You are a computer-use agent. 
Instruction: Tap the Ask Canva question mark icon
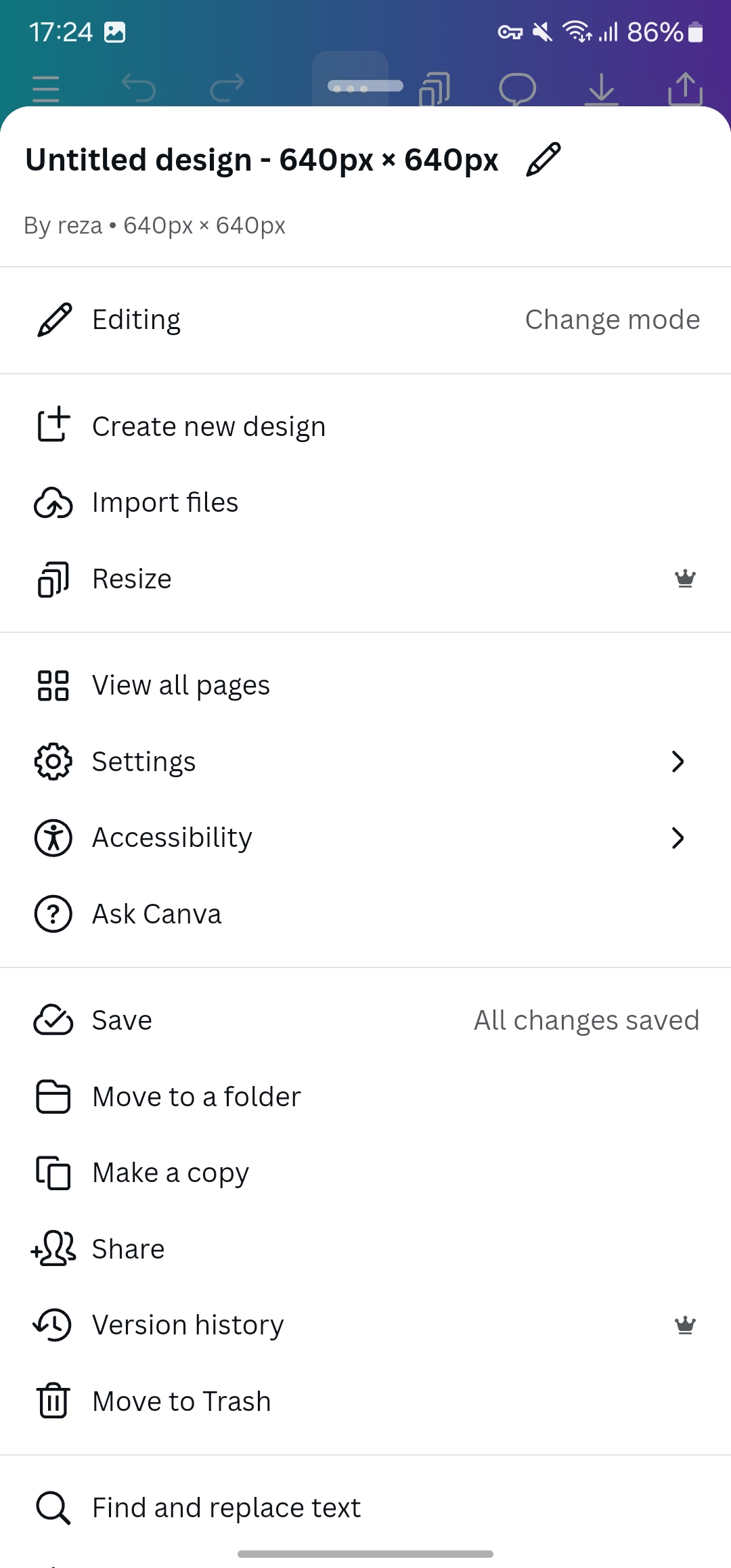click(53, 914)
